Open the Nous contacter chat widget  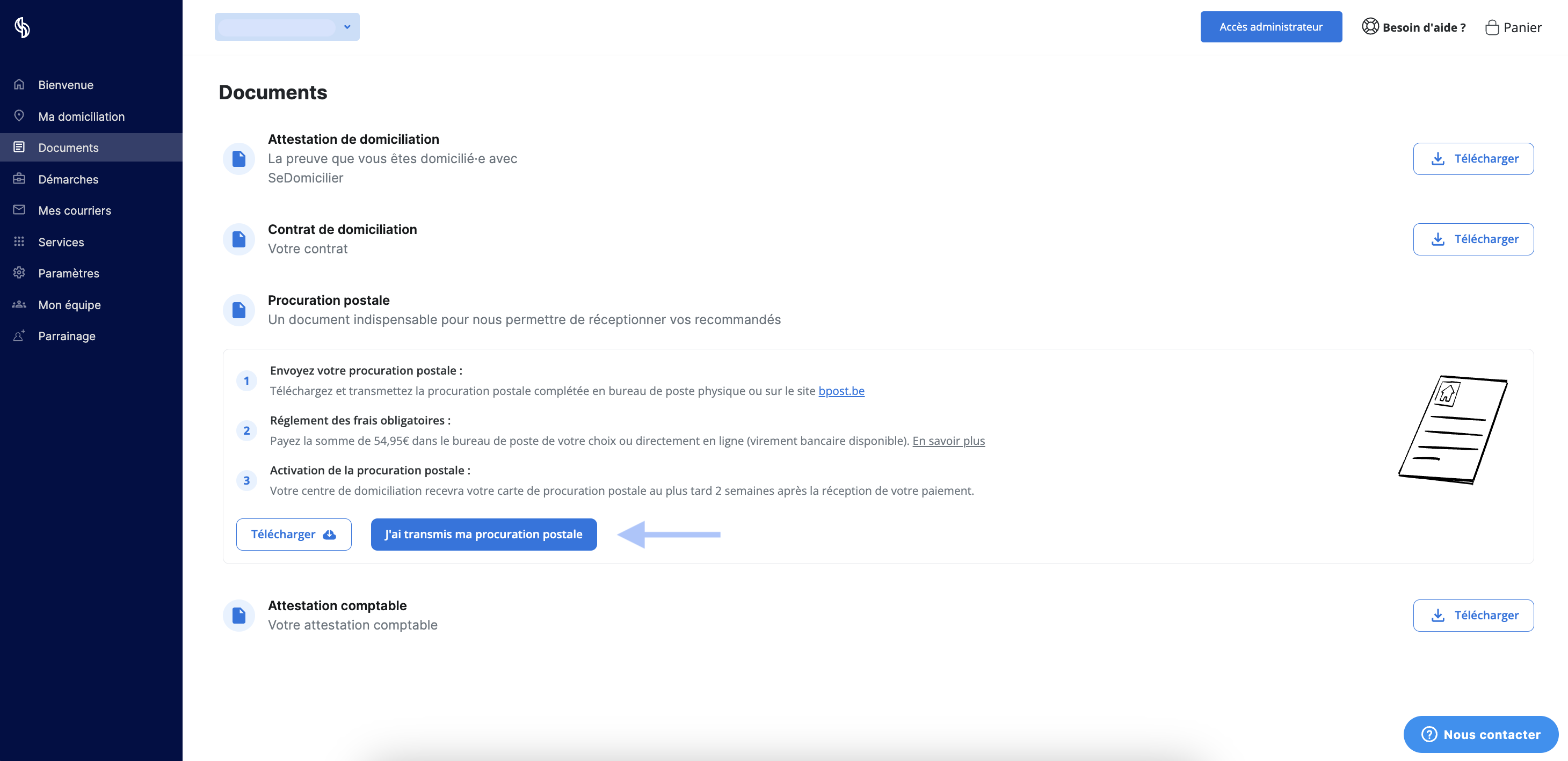[1480, 734]
